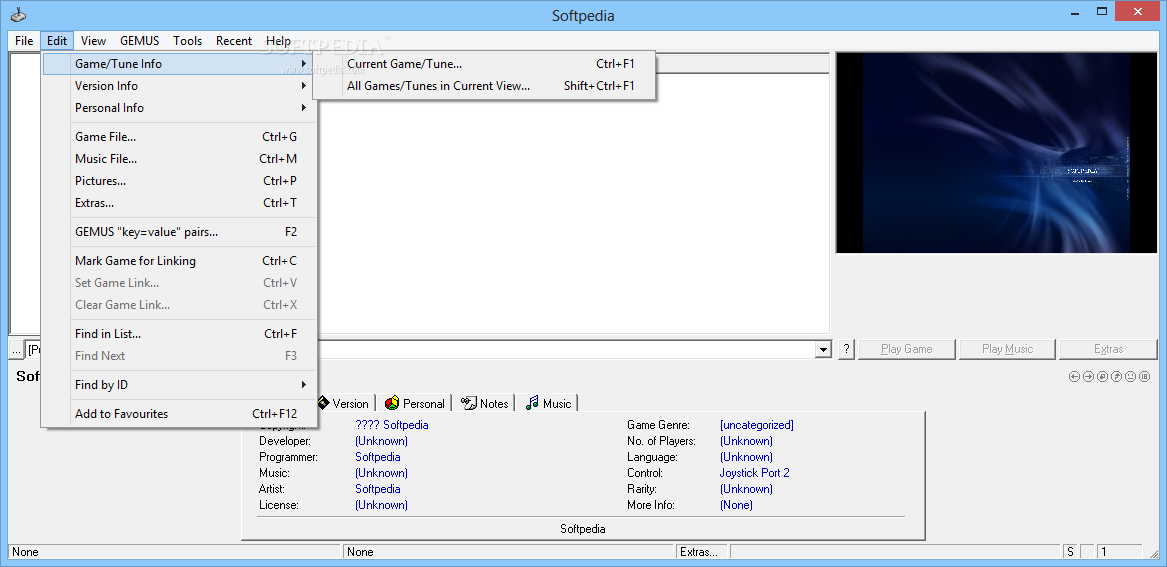The height and width of the screenshot is (567, 1167).
Task: Click the Play Music button
Action: pos(1008,349)
